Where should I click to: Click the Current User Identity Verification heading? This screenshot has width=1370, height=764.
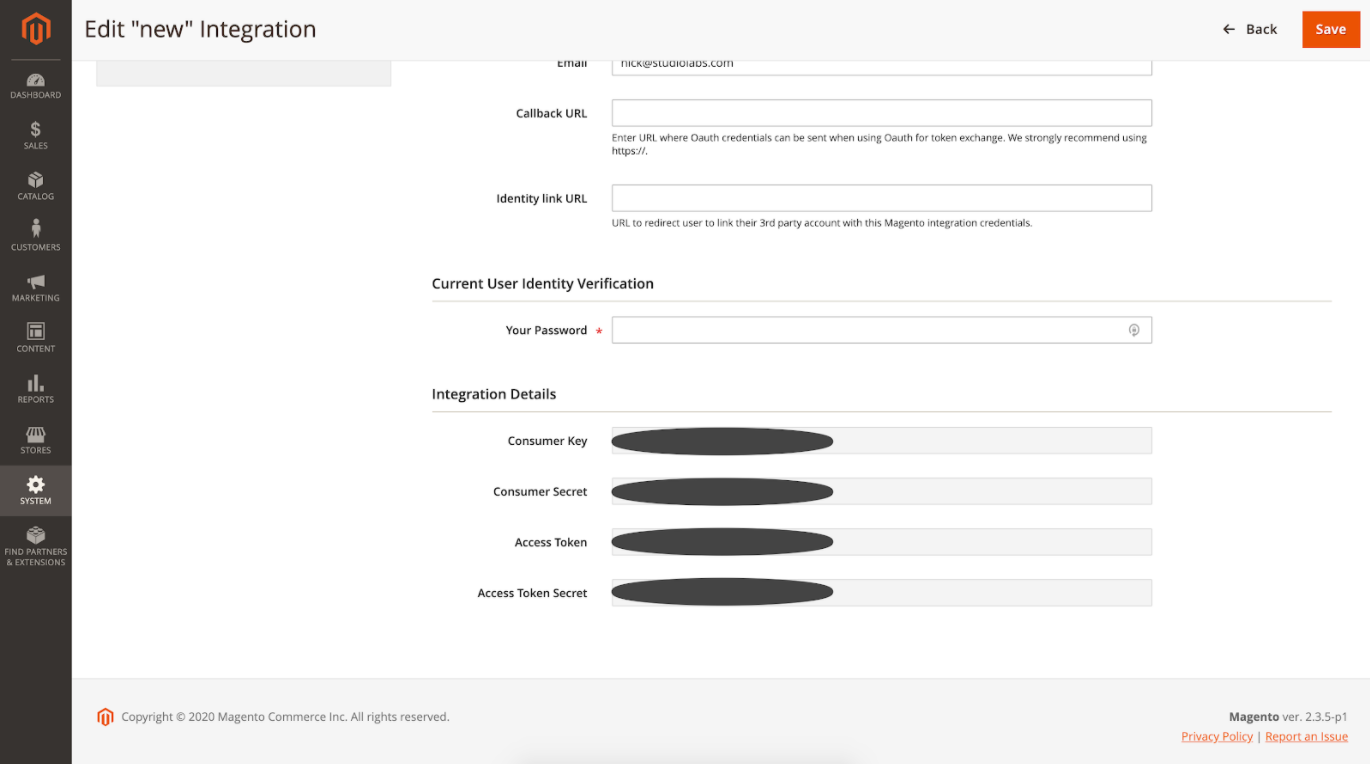pos(543,284)
